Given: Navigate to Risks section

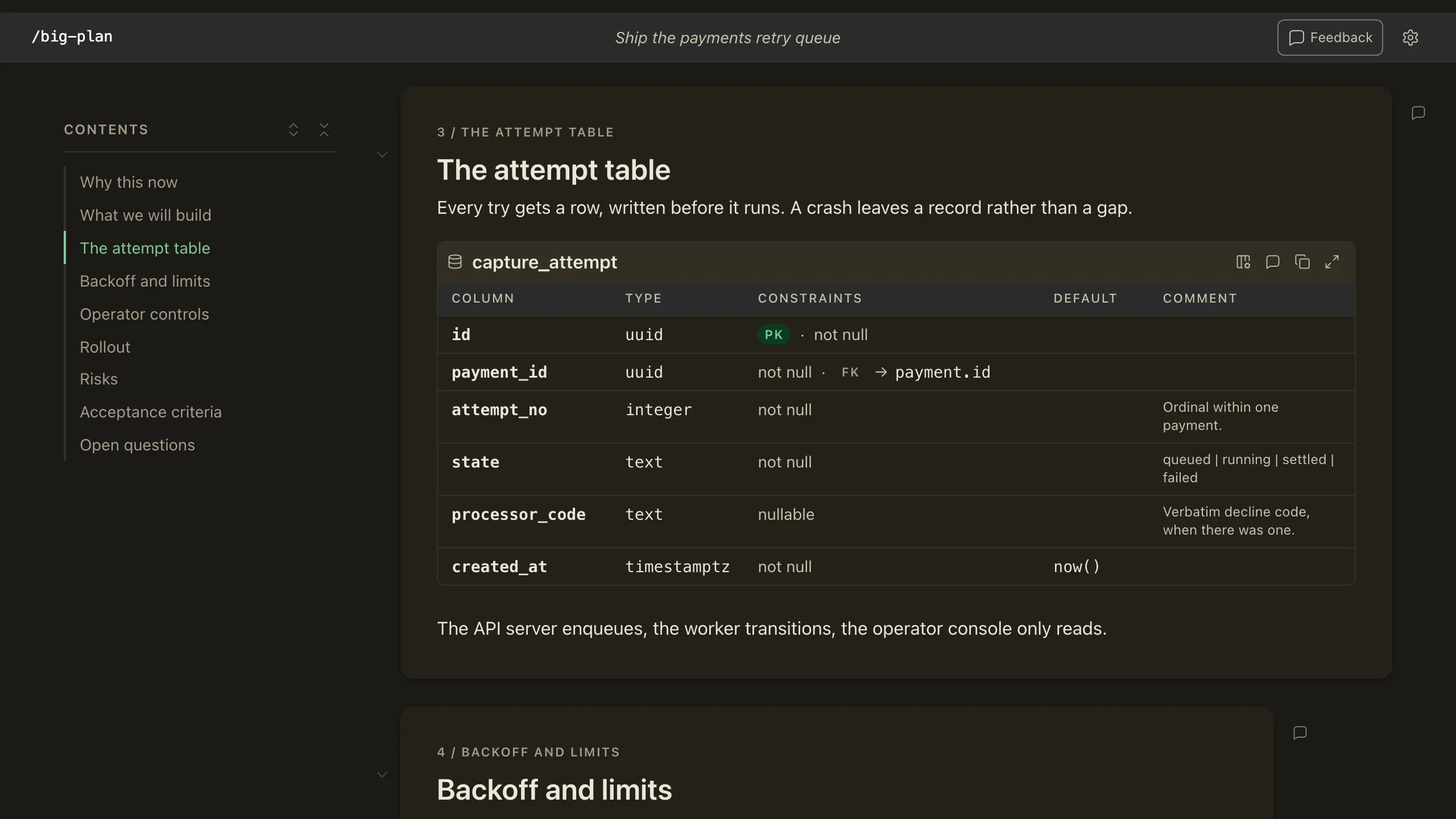Looking at the screenshot, I should click(99, 379).
